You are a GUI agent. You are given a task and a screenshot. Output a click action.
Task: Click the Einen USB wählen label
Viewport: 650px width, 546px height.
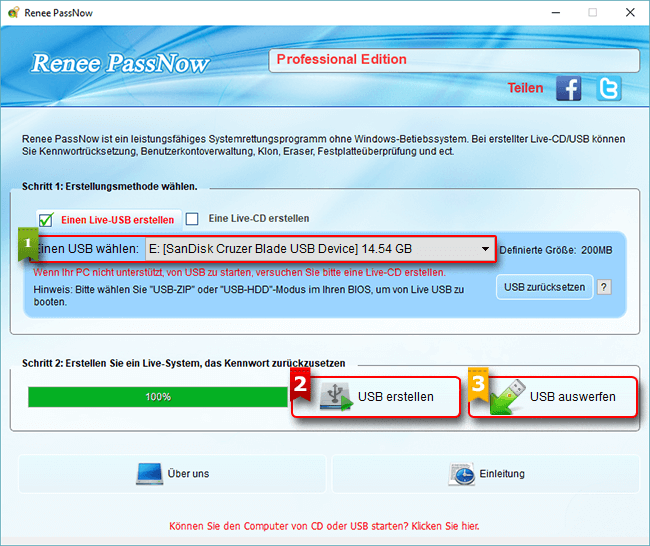(87, 249)
